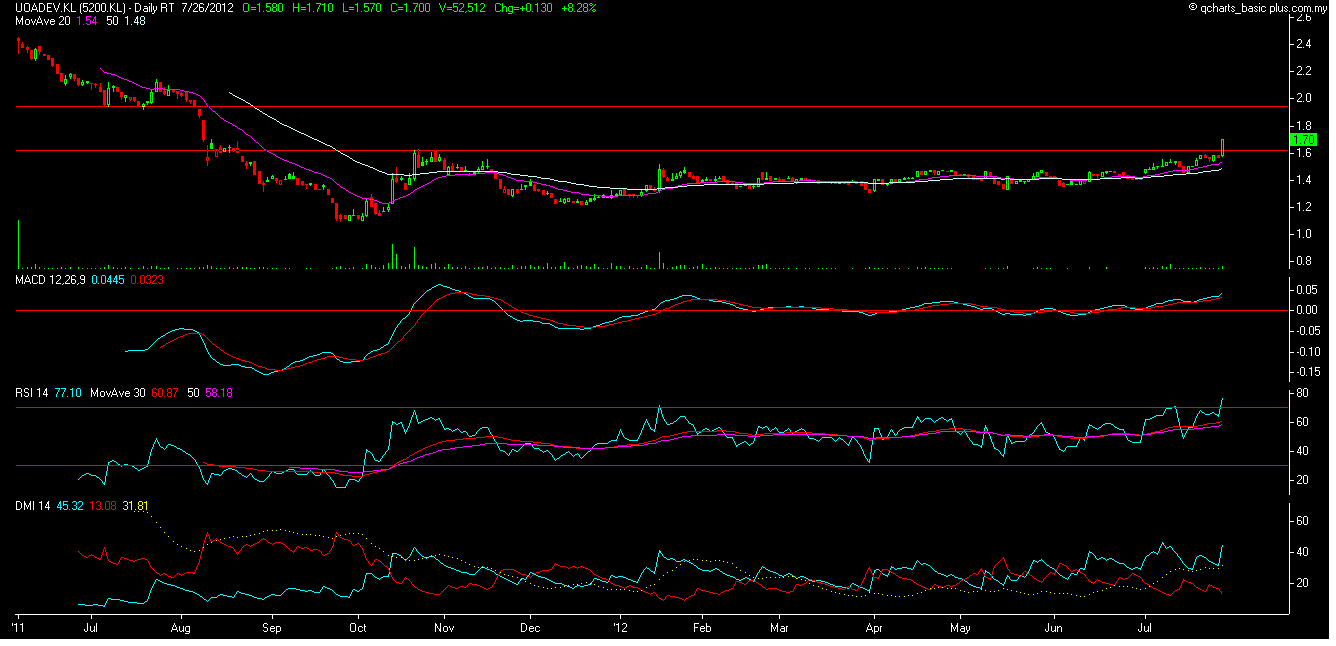Select the O=1.580 open value

pyautogui.click(x=265, y=7)
